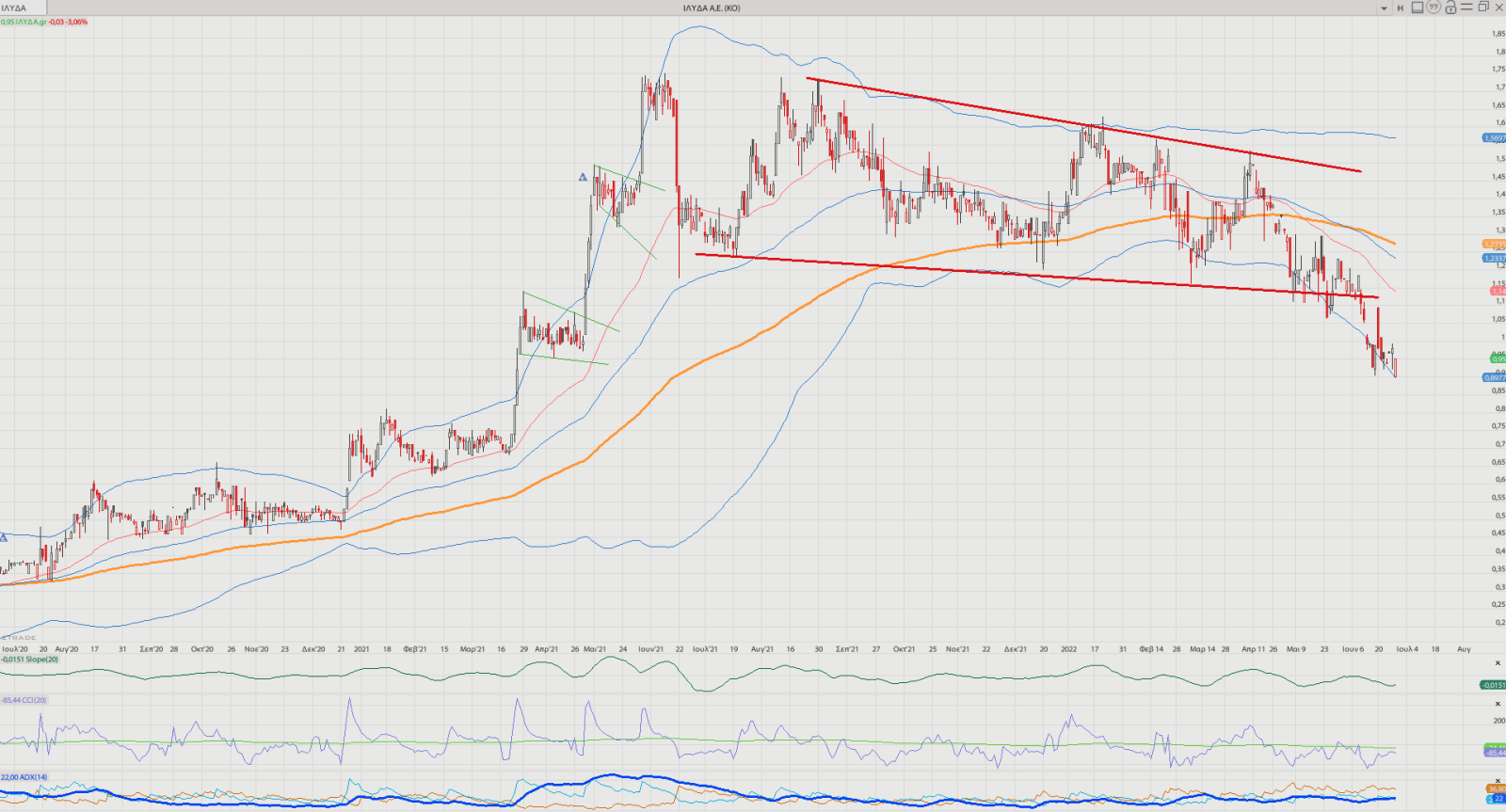The height and width of the screenshot is (812, 1506).
Task: Close the CCI(20) indicator pane
Action: [1498, 704]
